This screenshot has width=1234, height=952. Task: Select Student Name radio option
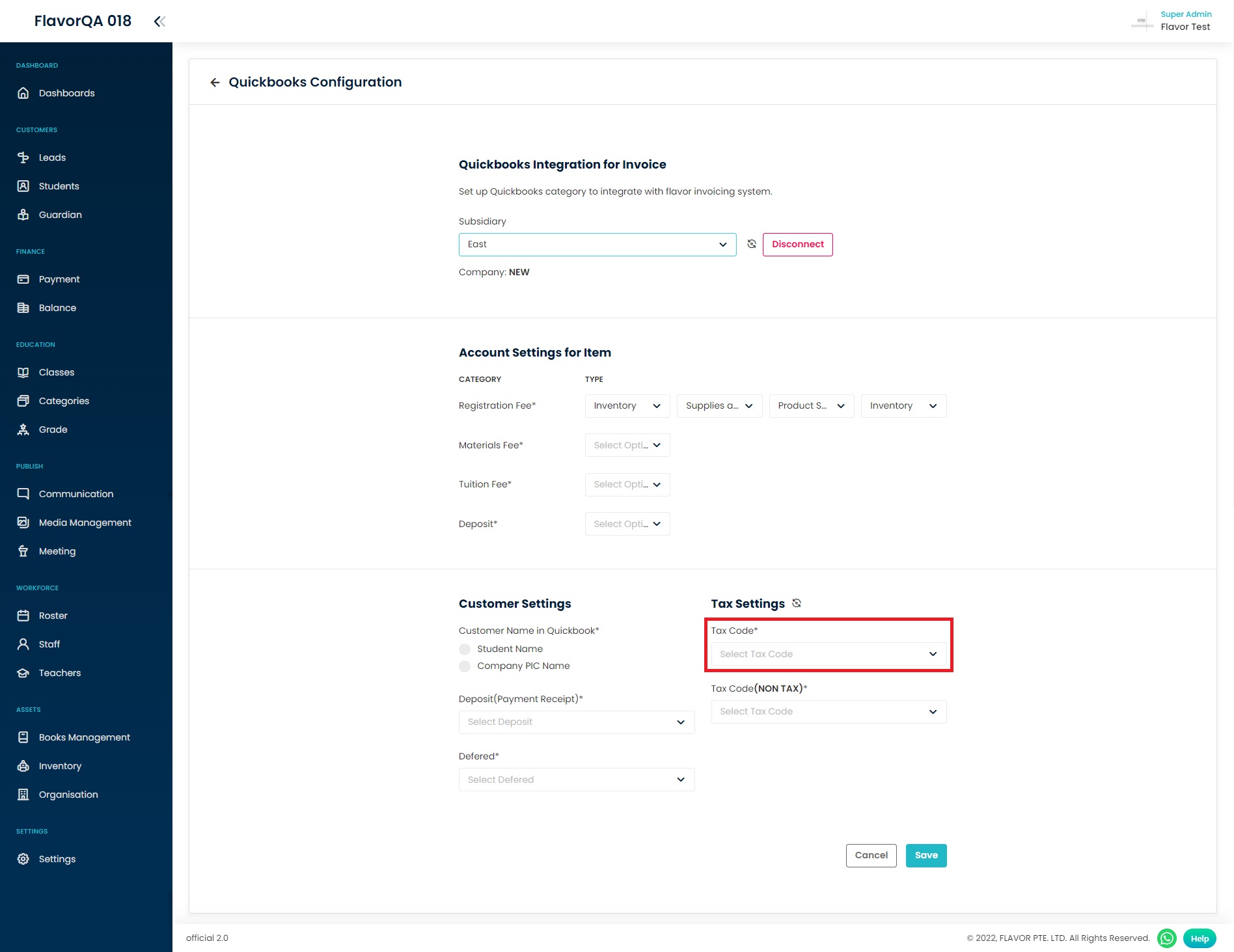click(x=465, y=649)
